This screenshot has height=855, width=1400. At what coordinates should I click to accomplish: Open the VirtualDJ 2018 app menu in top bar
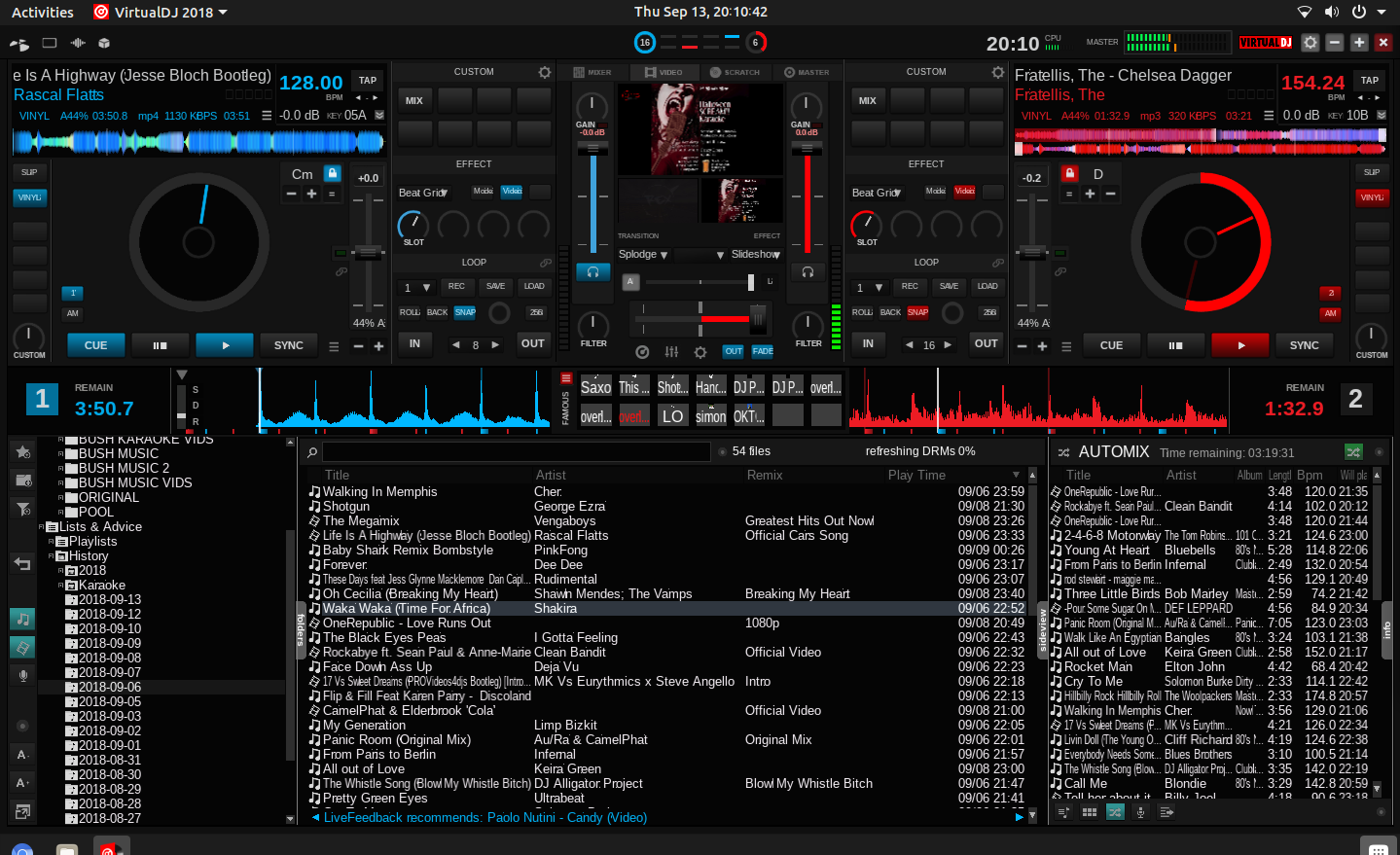click(x=161, y=13)
